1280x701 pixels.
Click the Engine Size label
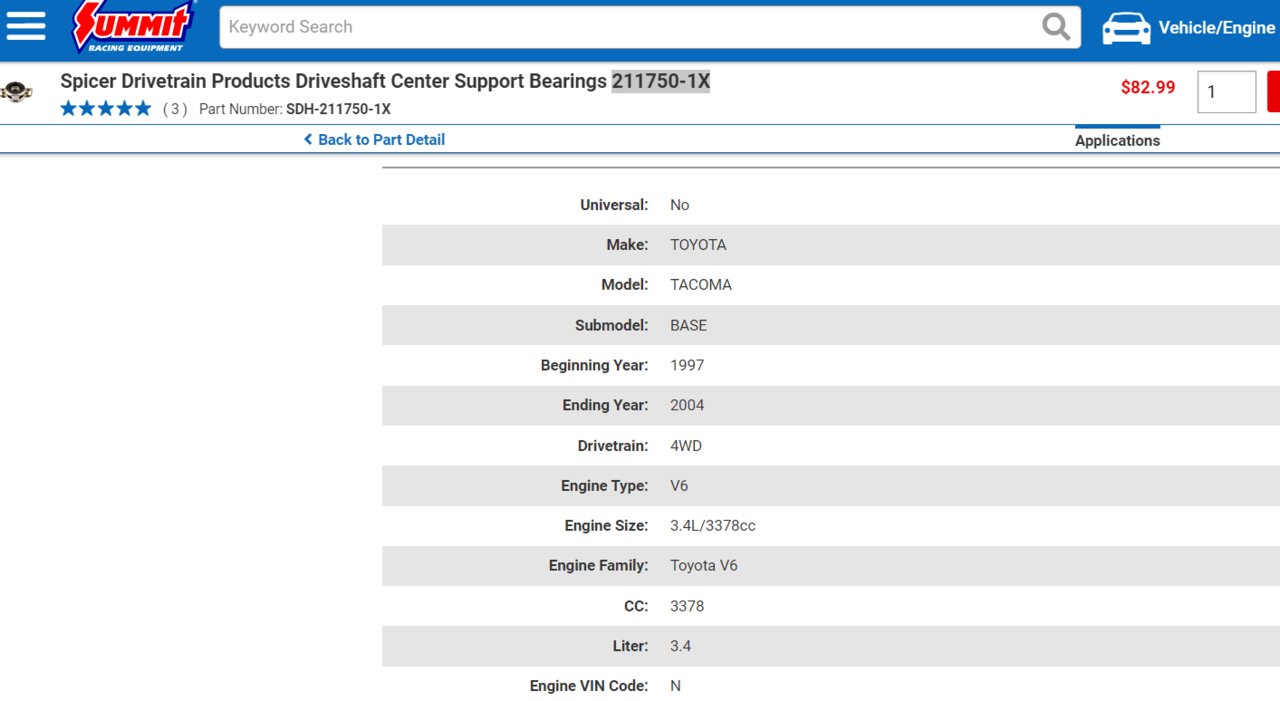(606, 526)
